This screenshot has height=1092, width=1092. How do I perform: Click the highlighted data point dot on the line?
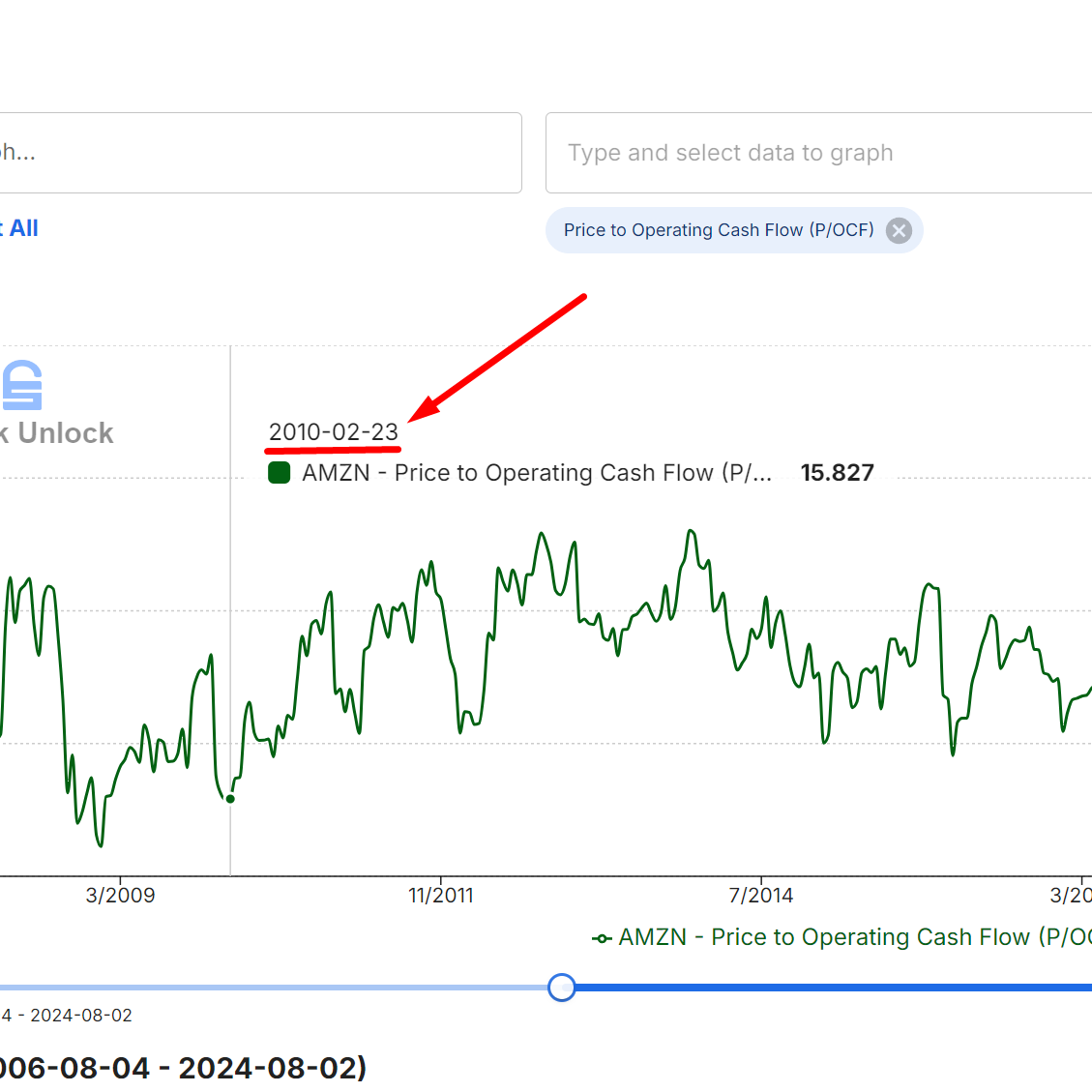coord(230,799)
